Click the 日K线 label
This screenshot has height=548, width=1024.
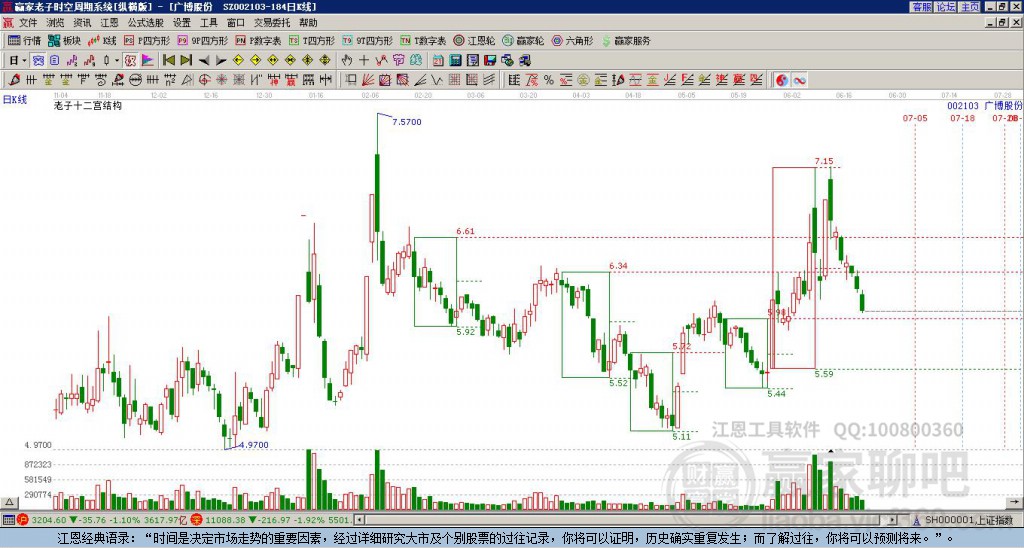tap(15, 100)
